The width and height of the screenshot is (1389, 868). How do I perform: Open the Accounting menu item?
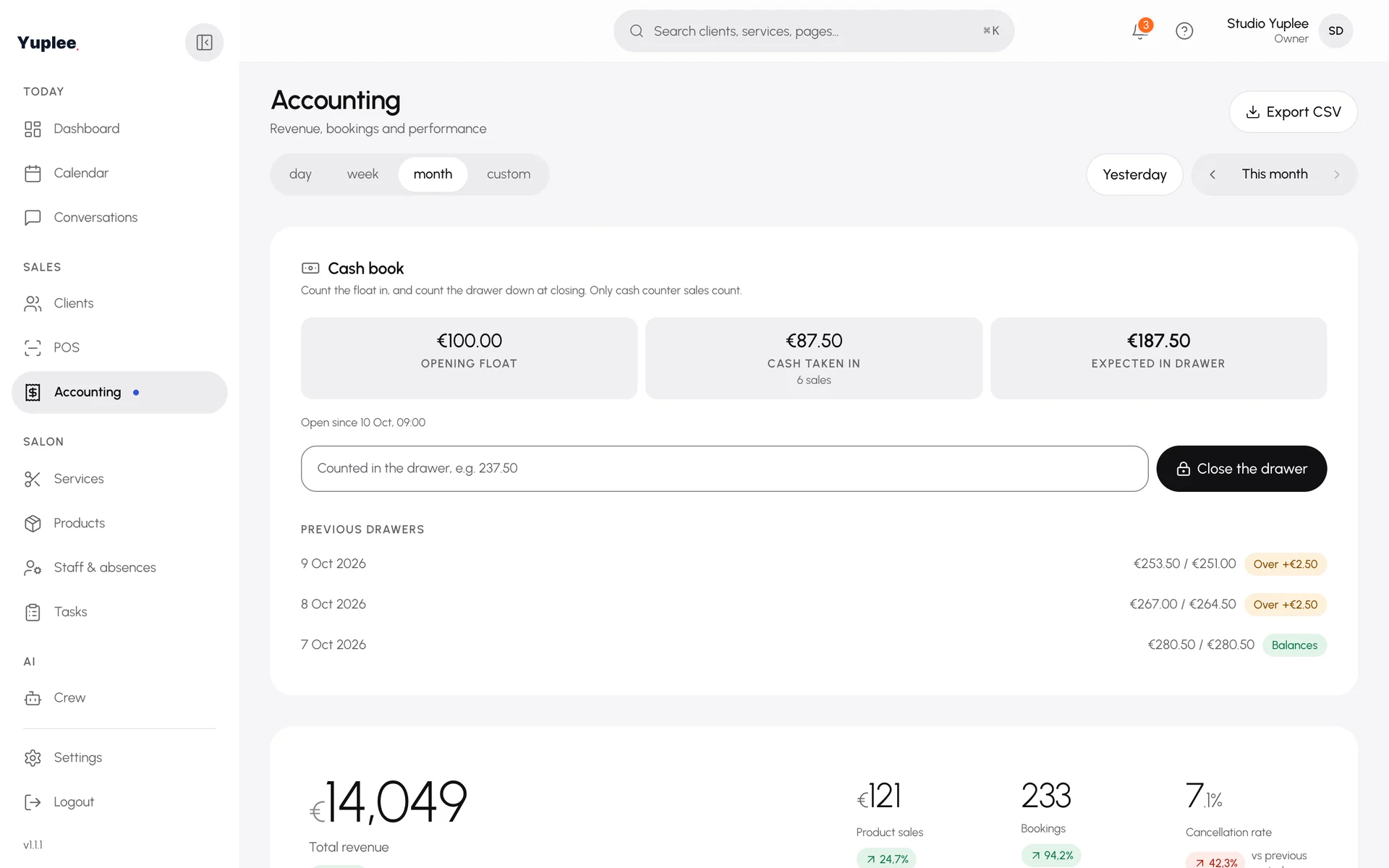tap(119, 393)
